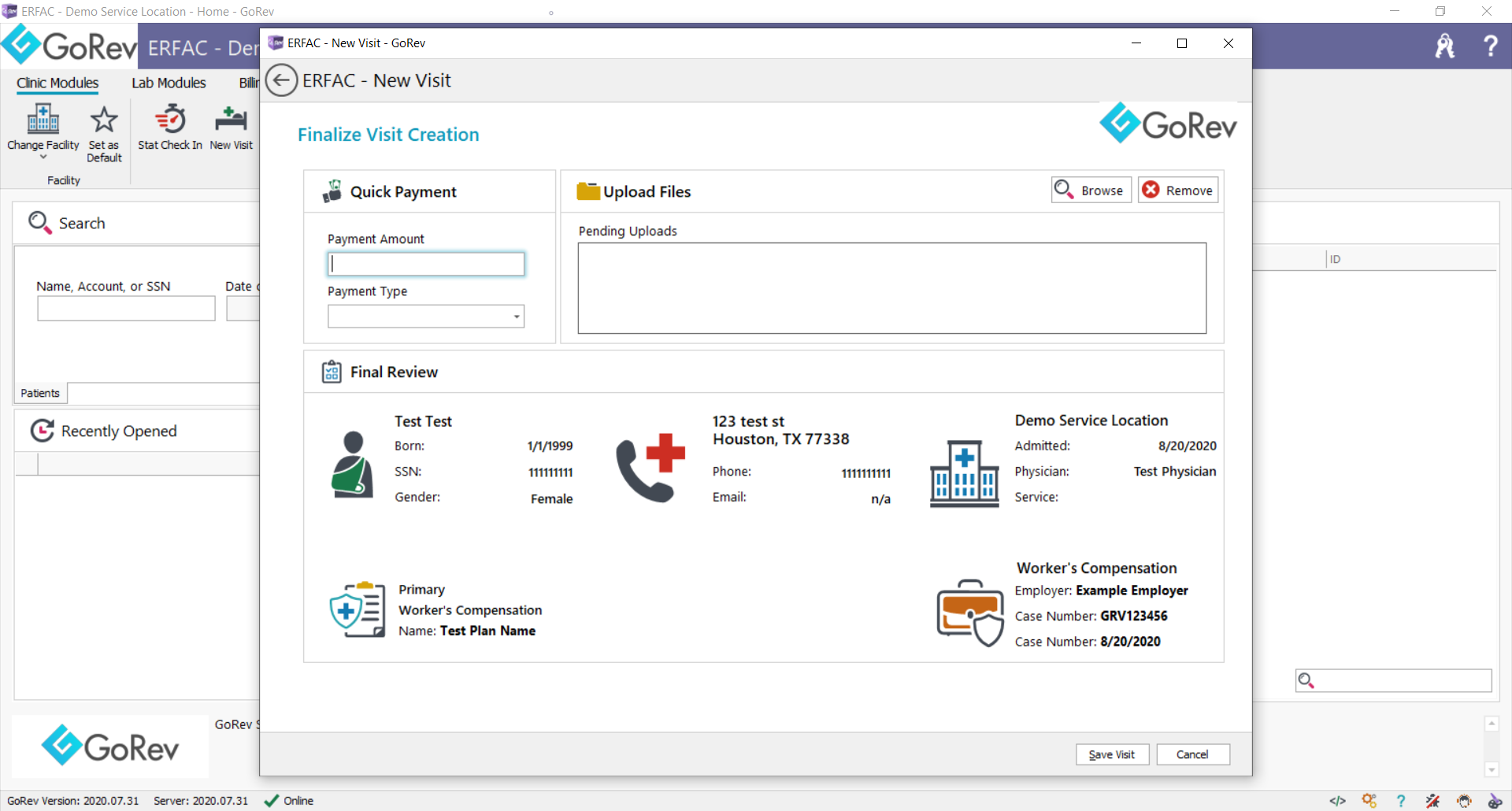This screenshot has height=811, width=1512.
Task: Switch to the Lab Modules tab
Action: pos(169,83)
